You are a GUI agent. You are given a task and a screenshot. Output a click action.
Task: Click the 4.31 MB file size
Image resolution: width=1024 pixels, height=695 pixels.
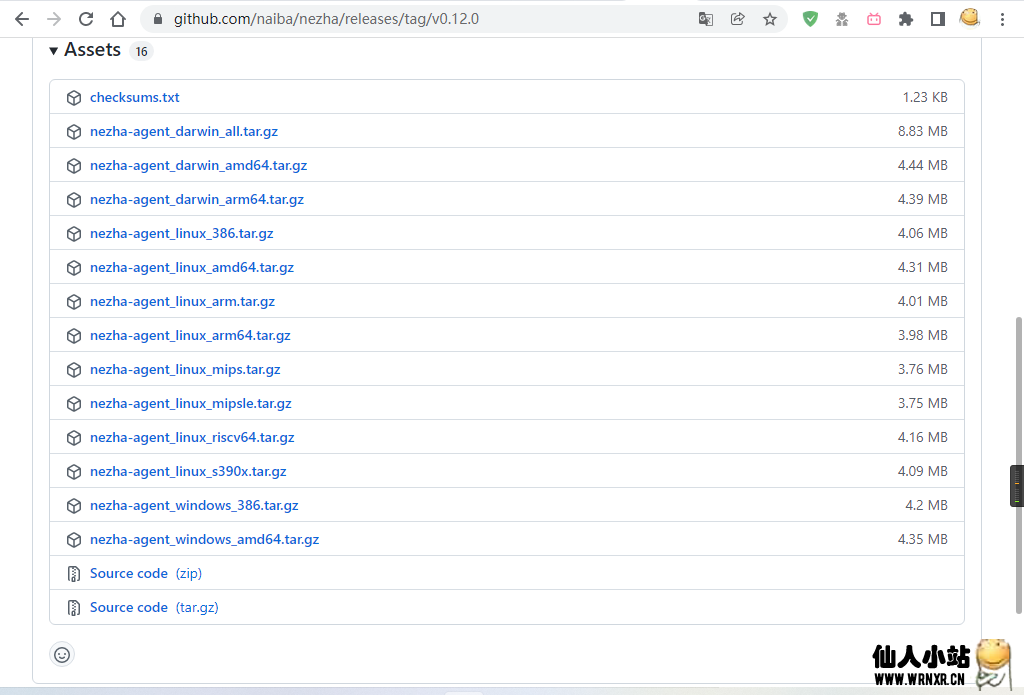(922, 267)
